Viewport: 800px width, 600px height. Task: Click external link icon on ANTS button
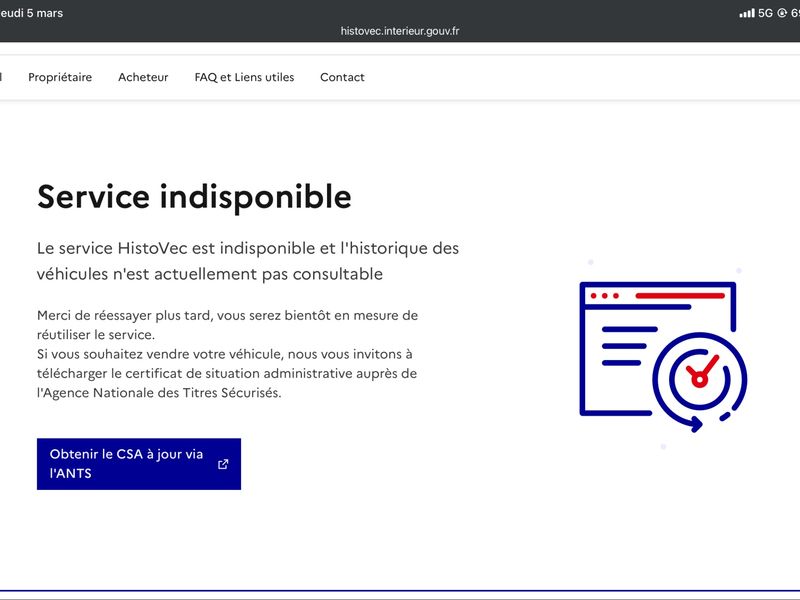(223, 464)
